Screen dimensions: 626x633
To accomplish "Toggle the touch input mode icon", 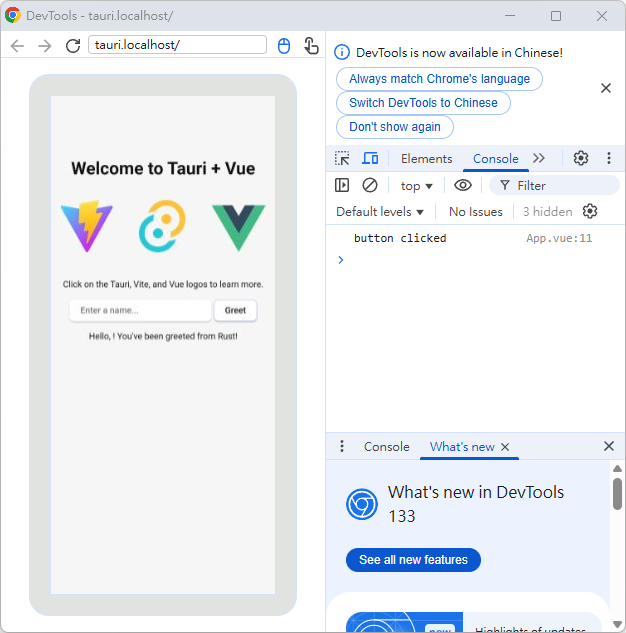I will pos(311,46).
